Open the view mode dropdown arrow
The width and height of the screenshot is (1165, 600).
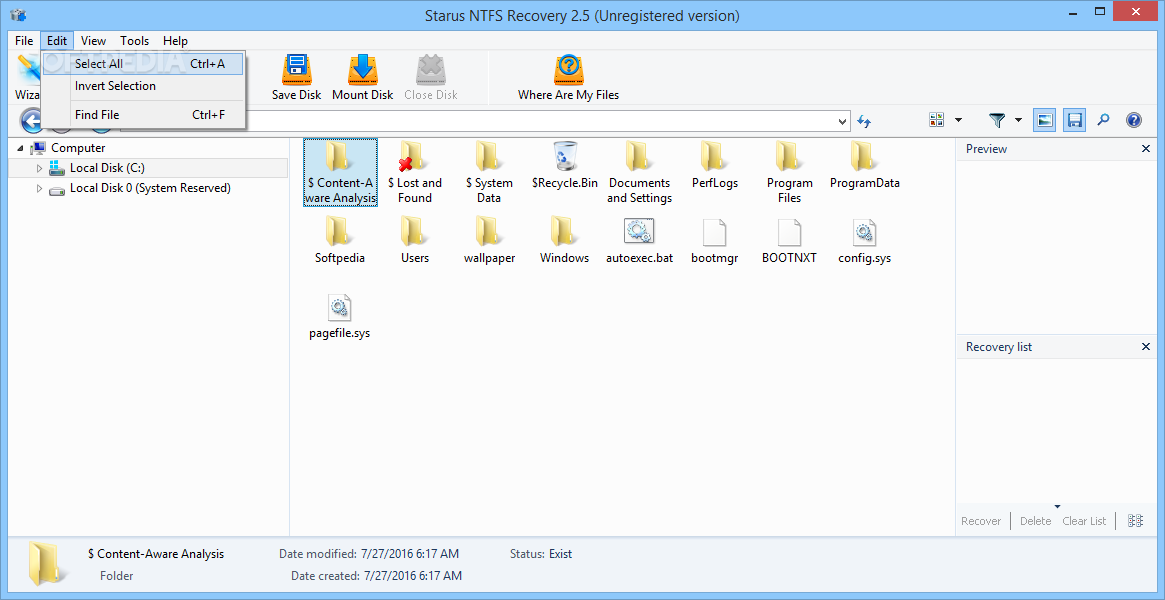click(958, 120)
